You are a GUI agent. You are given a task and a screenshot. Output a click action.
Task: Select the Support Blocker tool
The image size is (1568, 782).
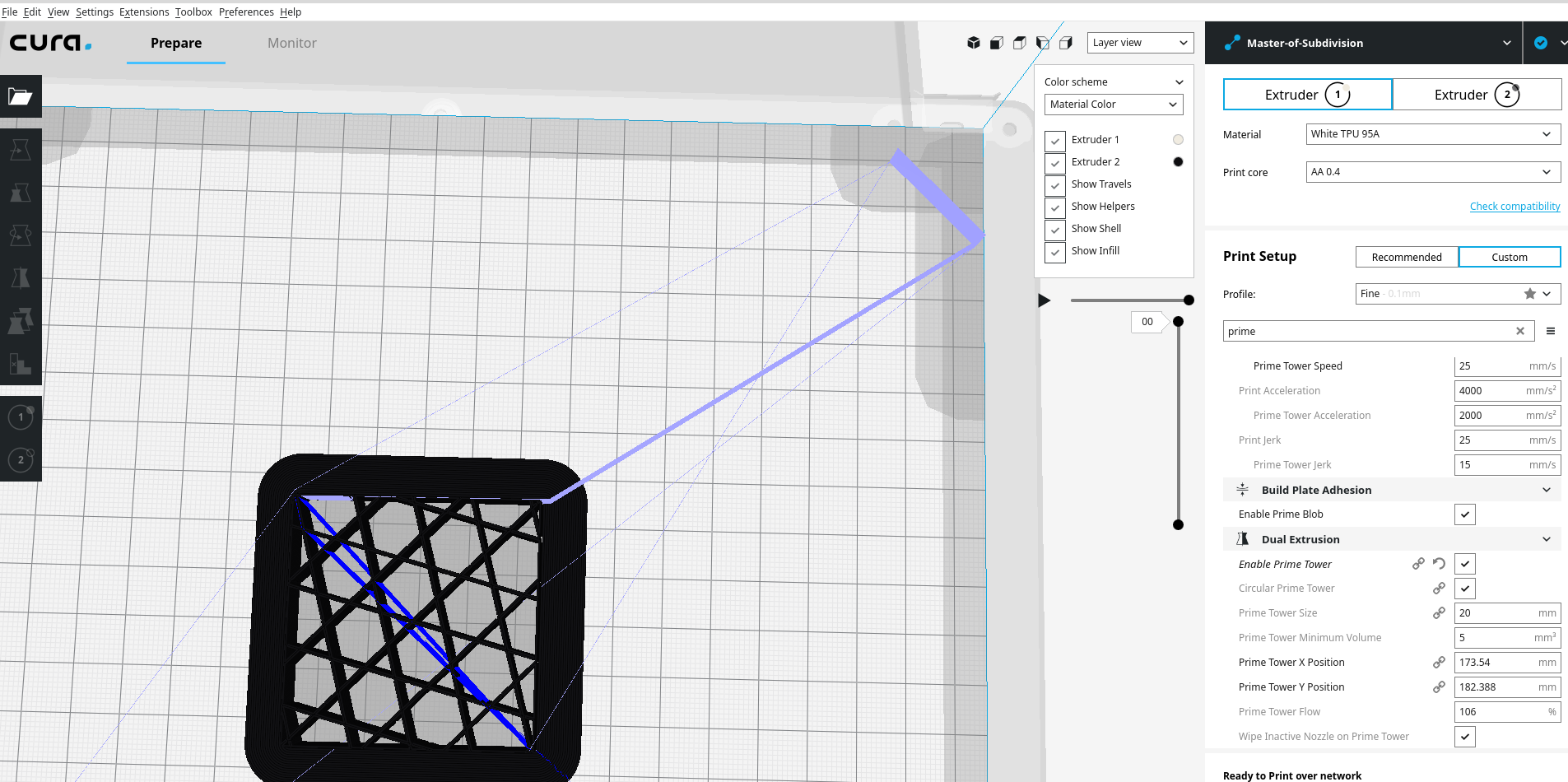point(21,365)
